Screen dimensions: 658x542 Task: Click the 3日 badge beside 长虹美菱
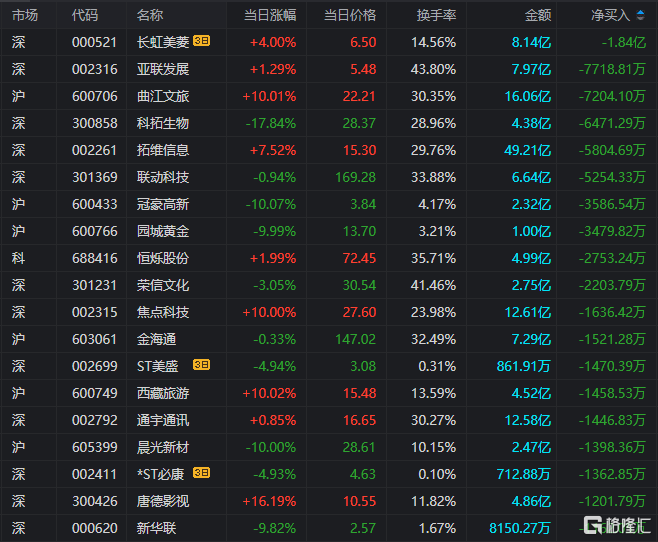coord(201,41)
